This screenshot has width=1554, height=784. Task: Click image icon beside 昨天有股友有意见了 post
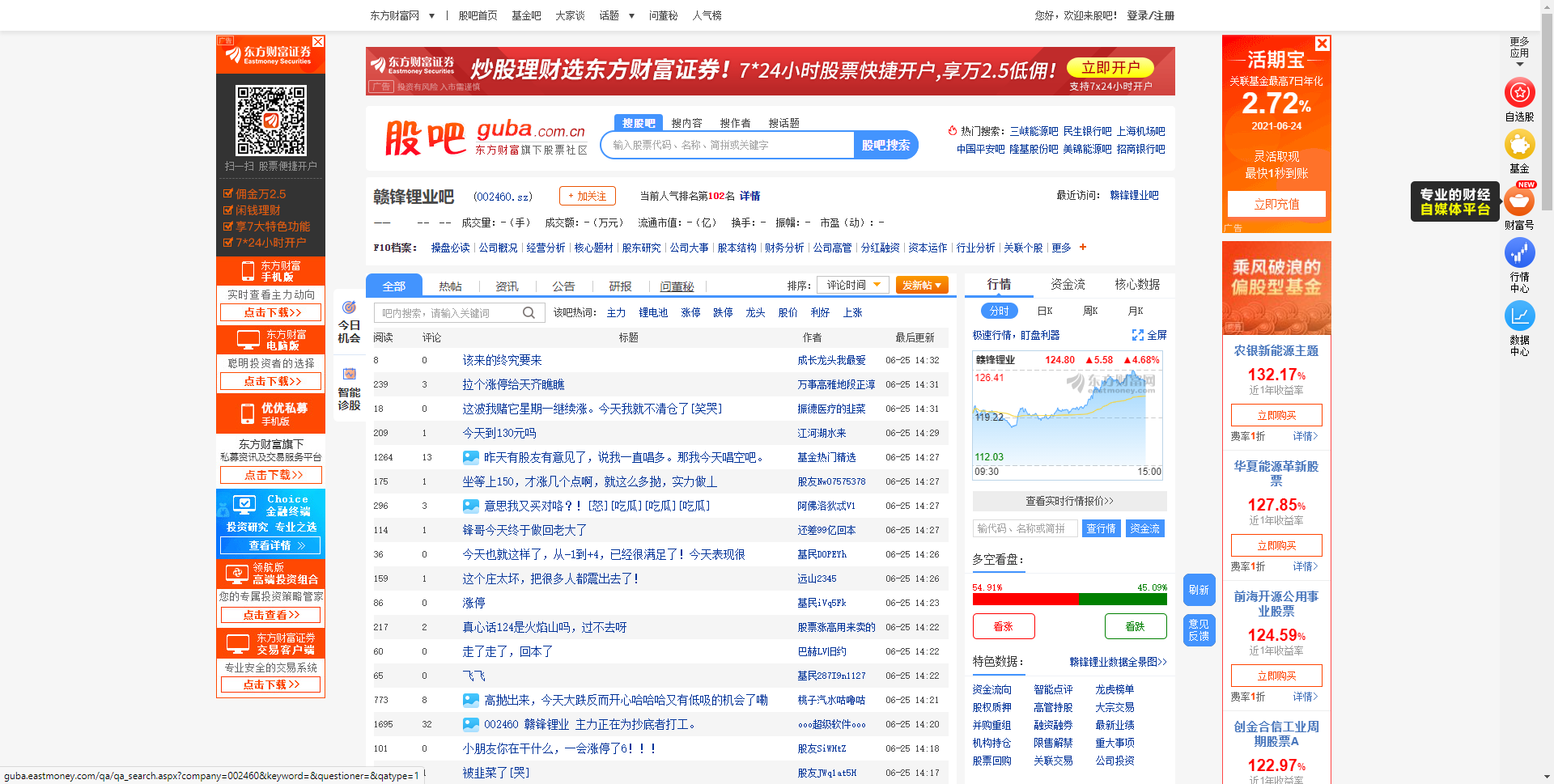pos(470,457)
